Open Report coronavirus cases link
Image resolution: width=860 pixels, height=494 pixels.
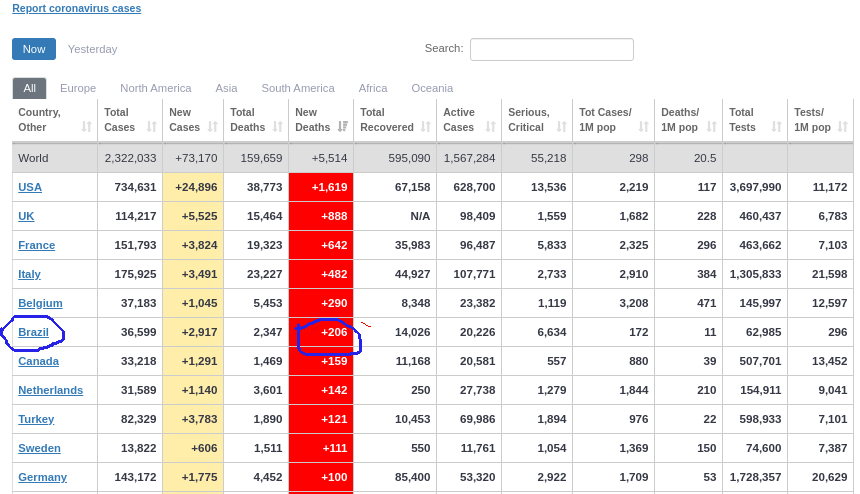(x=76, y=8)
